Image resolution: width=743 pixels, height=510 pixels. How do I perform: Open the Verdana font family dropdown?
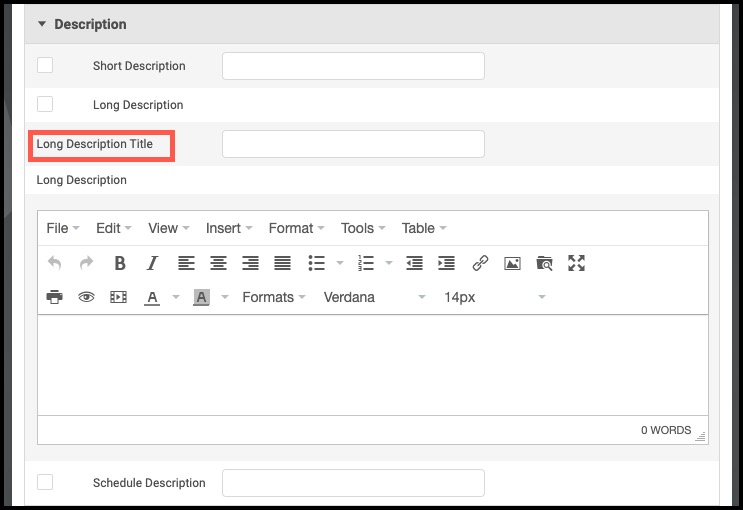click(x=374, y=297)
